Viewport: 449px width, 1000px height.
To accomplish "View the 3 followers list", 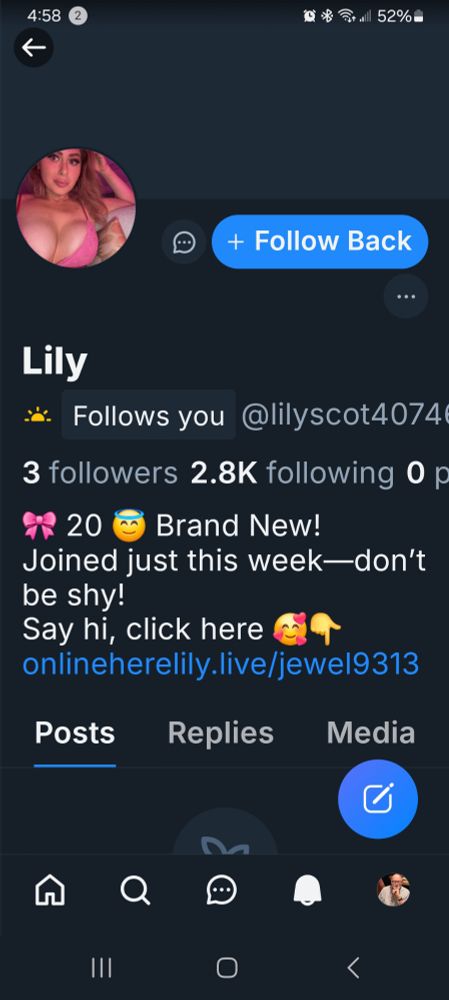I will [100, 473].
